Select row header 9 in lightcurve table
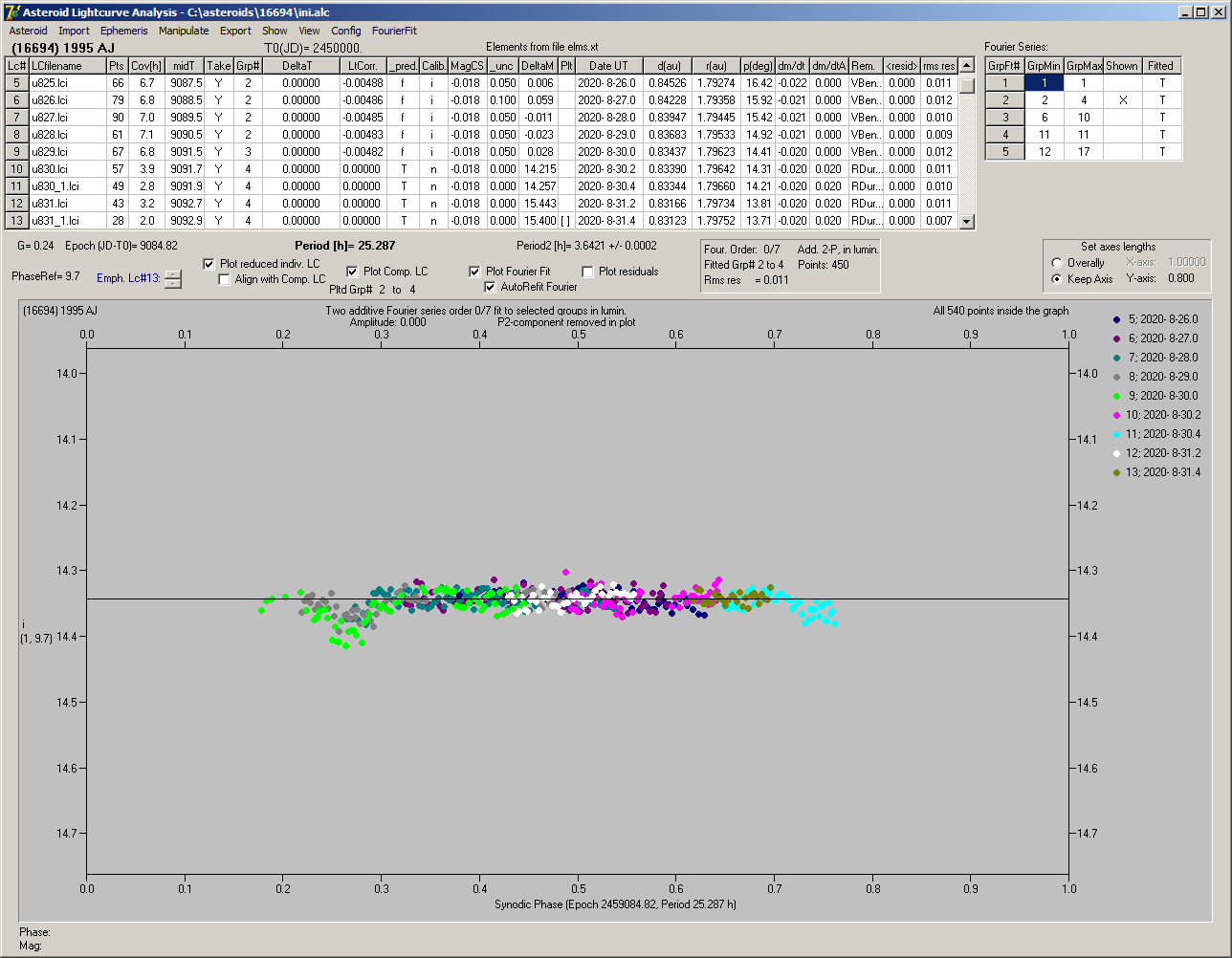1232x958 pixels. click(16, 152)
